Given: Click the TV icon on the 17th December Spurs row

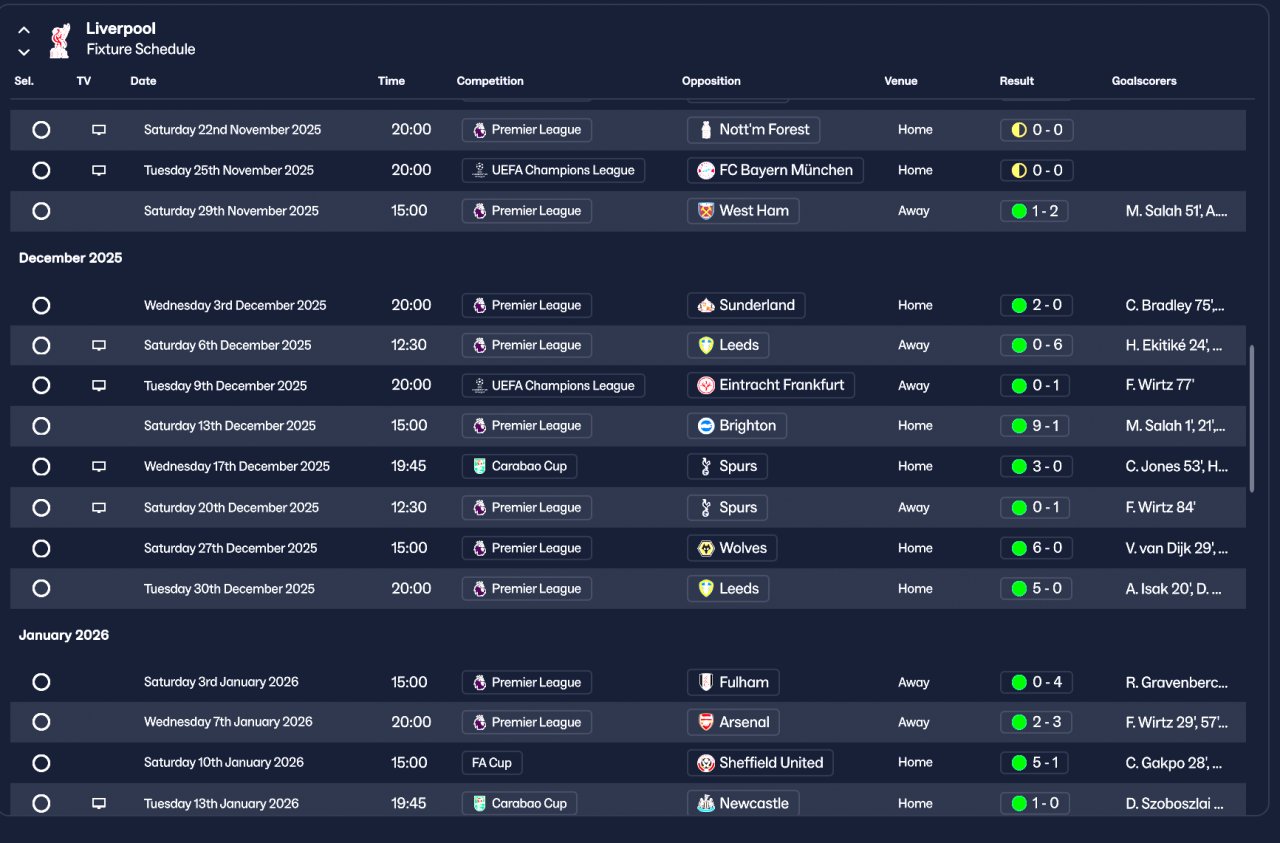Looking at the screenshot, I should point(99,467).
